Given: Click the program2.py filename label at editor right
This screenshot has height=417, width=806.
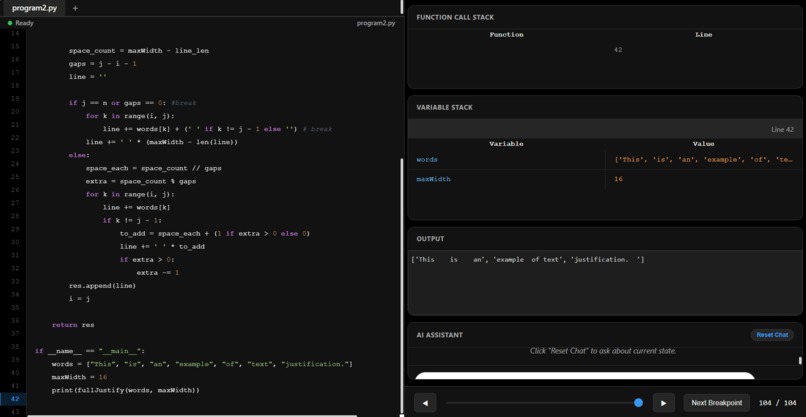Looking at the screenshot, I should [376, 23].
